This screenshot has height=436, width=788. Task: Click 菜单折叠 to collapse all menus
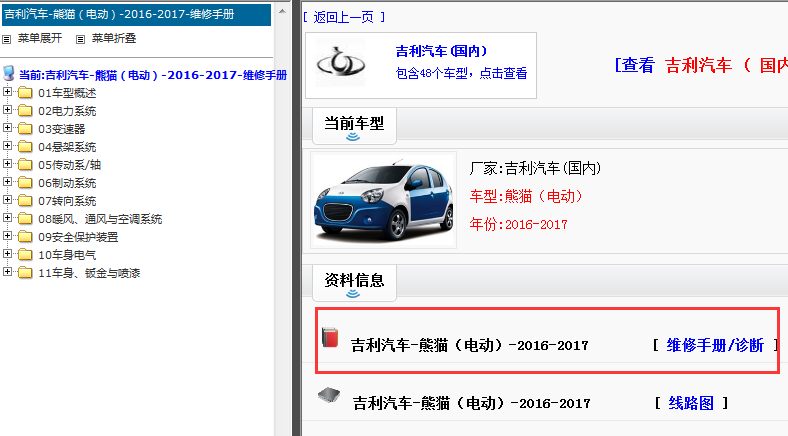click(x=114, y=39)
